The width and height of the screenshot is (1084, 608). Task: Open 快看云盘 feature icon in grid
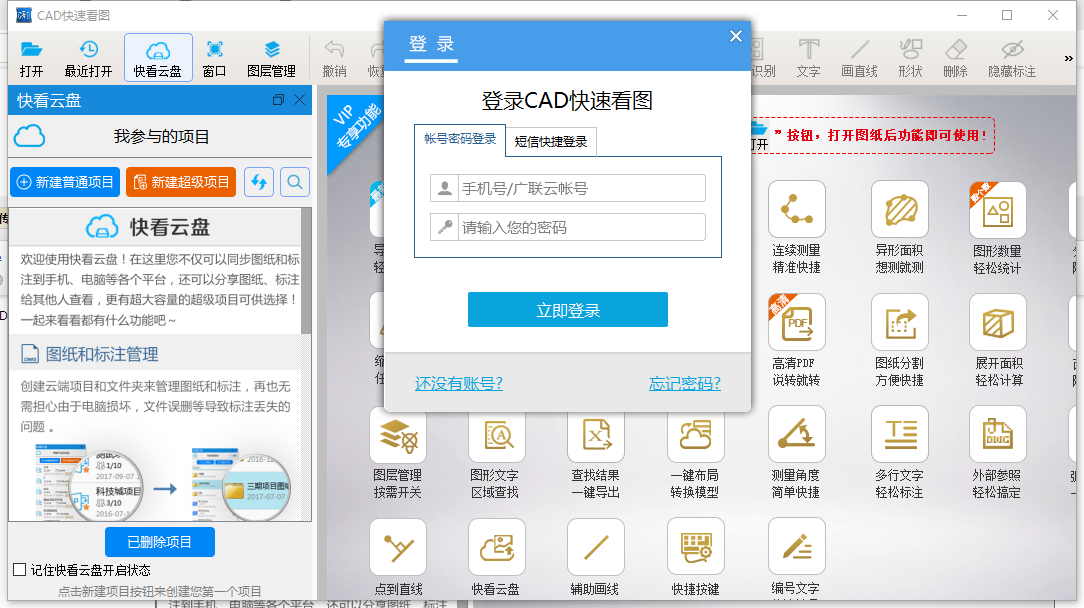pos(496,547)
